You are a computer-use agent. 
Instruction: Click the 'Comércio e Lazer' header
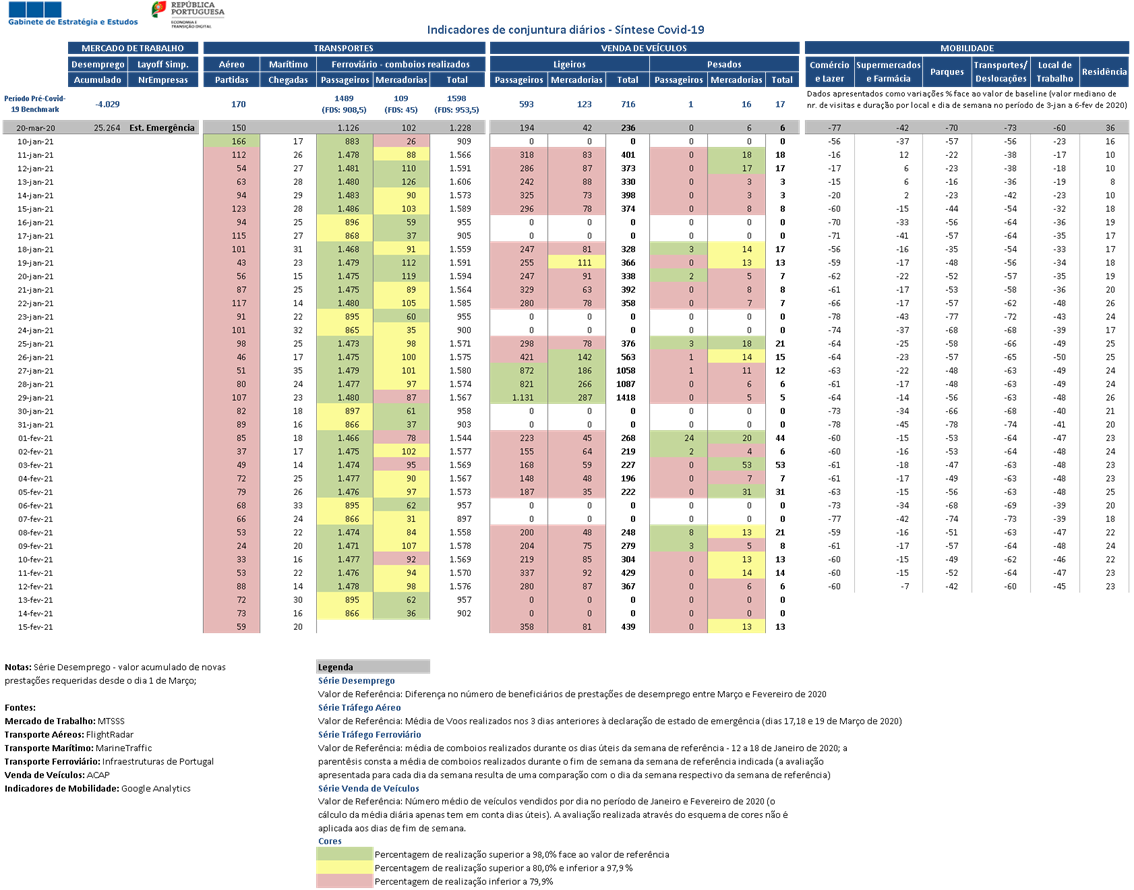[829, 72]
